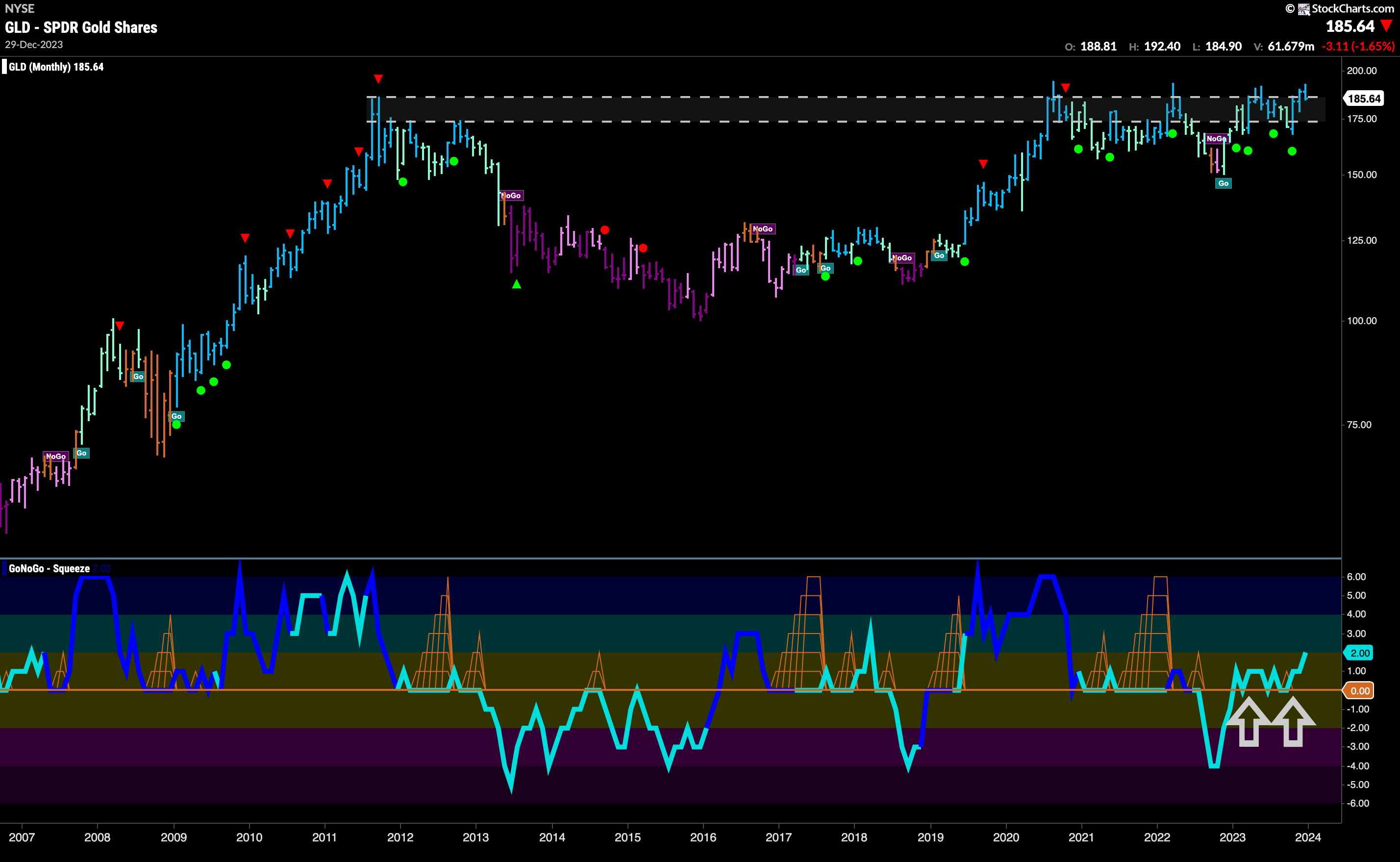The height and width of the screenshot is (862, 1400).
Task: Click the 2020 year label on the time axis
Action: click(1006, 837)
